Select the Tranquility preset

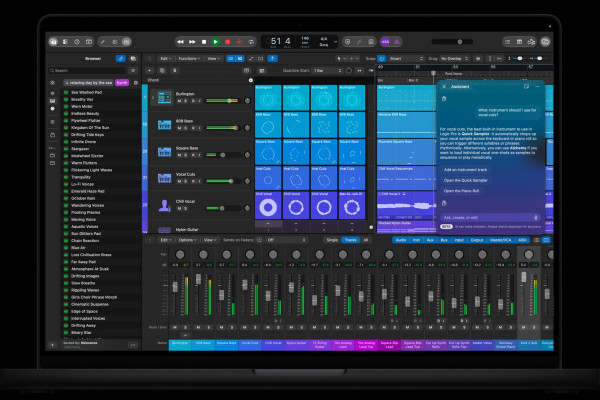tap(81, 177)
